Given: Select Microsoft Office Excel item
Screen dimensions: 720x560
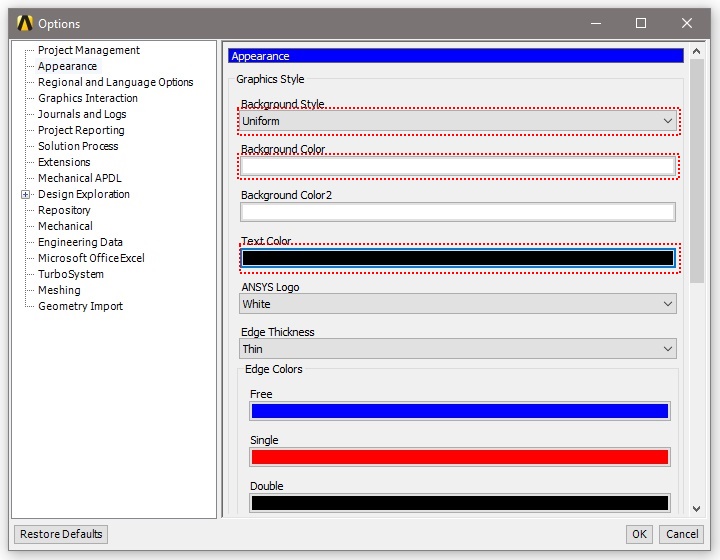Looking at the screenshot, I should [91, 258].
